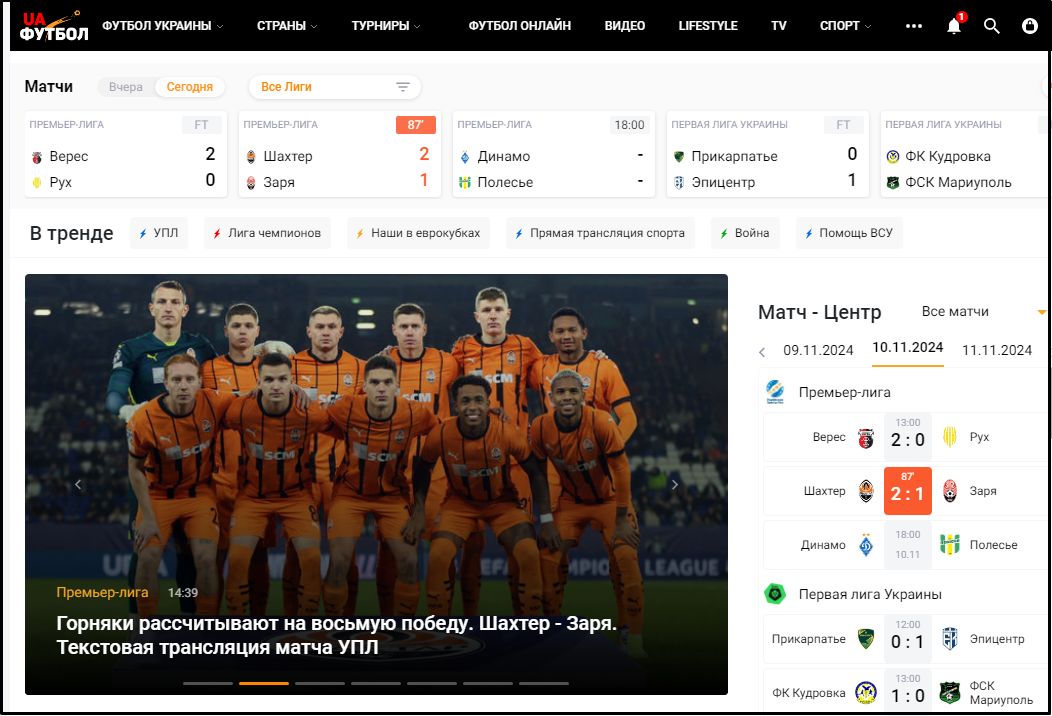Viewport: 1052px width, 716px height.
Task: Show next slide with right carousel arrow
Action: [675, 484]
